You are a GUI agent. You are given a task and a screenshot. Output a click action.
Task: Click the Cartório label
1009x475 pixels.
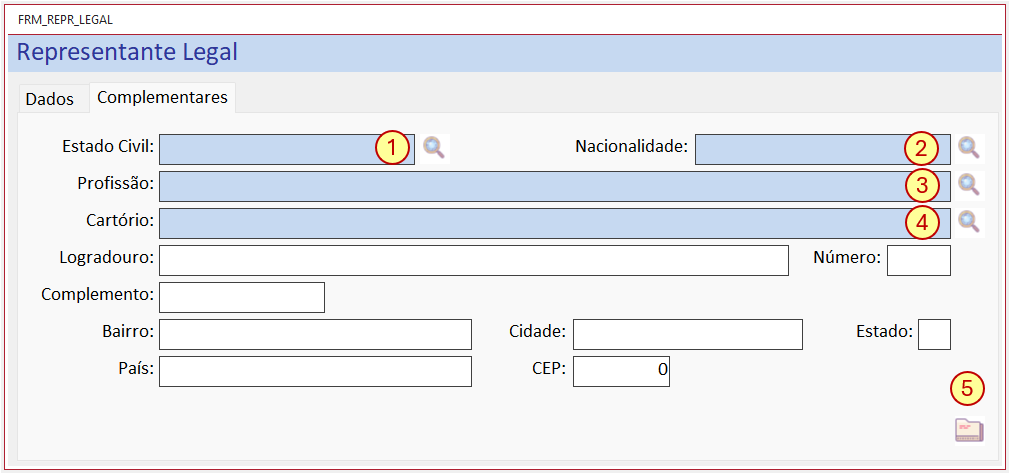[x=121, y=221]
